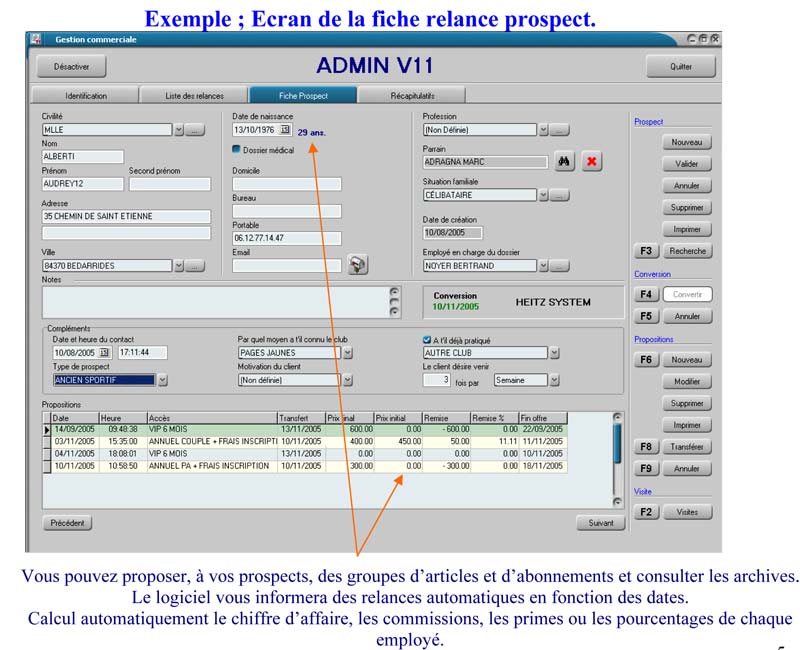Click the Recherche button
Viewport: 800px width, 650px height.
687,251
